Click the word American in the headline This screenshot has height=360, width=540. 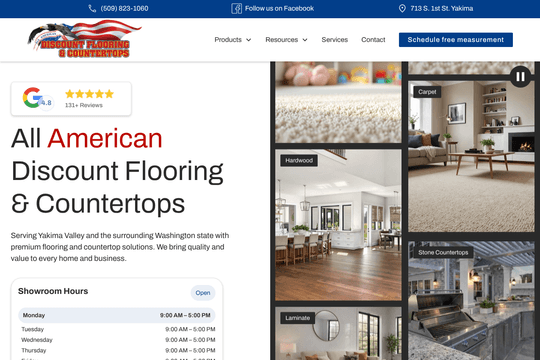(x=105, y=138)
